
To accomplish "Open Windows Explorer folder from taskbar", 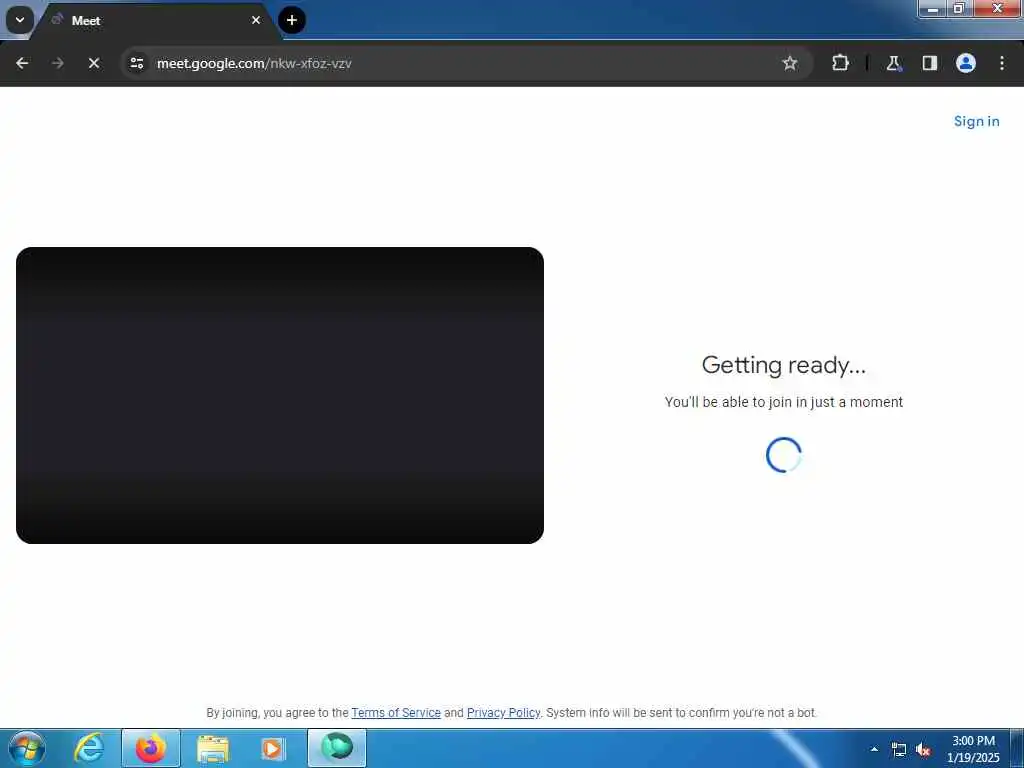I will (213, 748).
